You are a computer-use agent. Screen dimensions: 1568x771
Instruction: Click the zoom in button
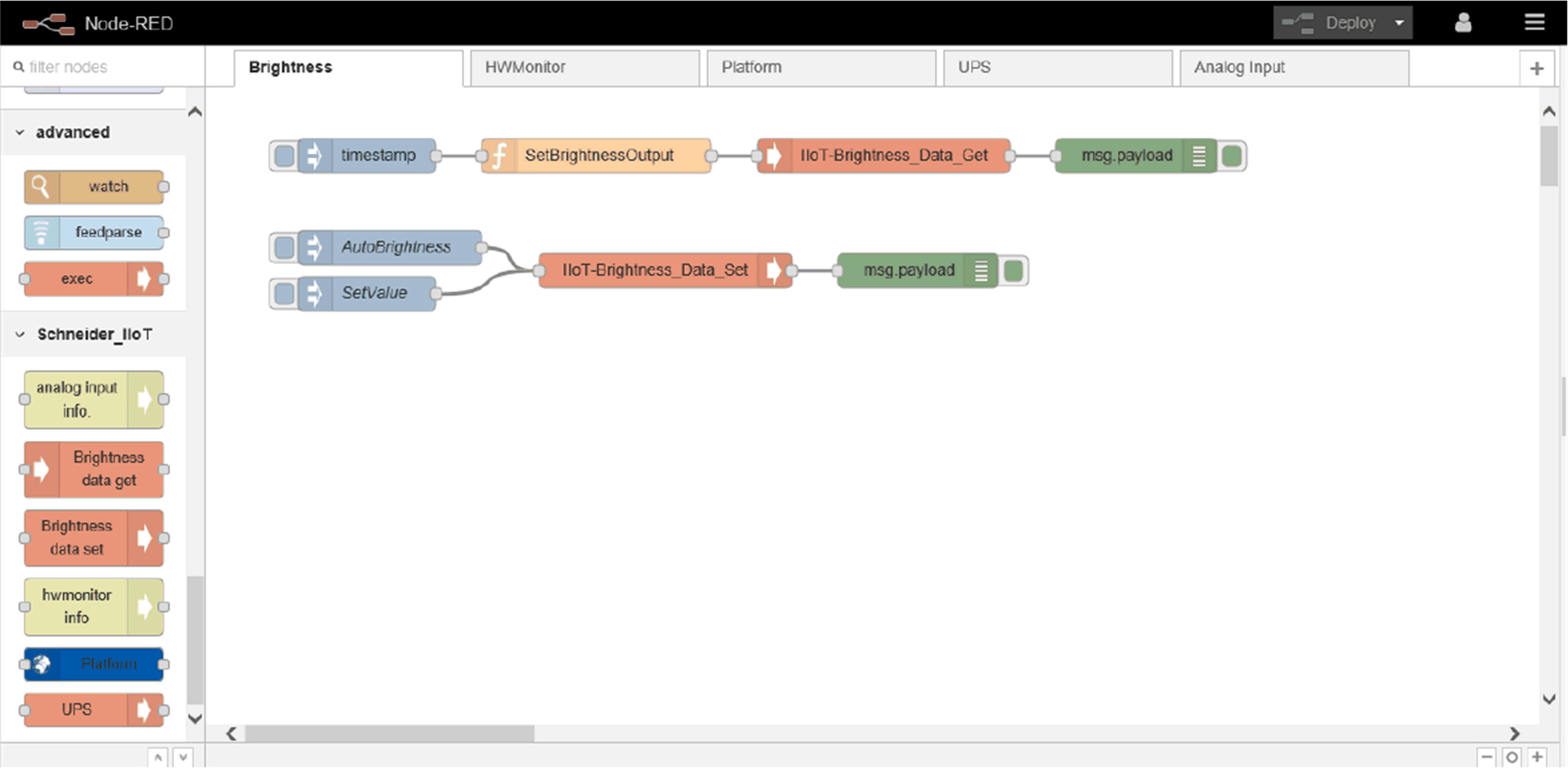point(1537,757)
